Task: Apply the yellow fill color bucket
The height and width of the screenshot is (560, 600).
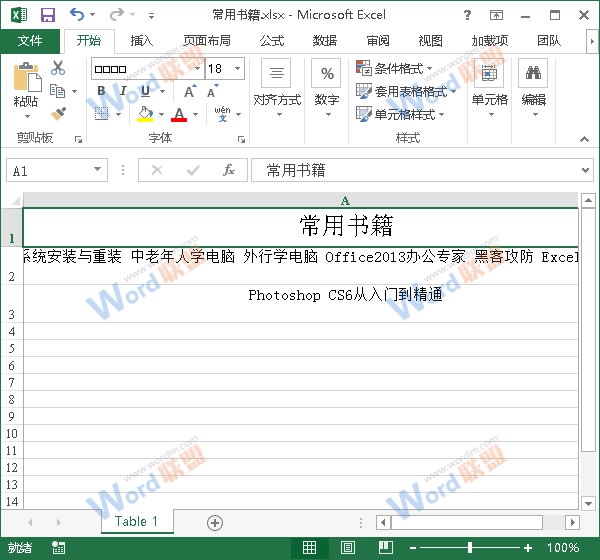Action: (145, 114)
